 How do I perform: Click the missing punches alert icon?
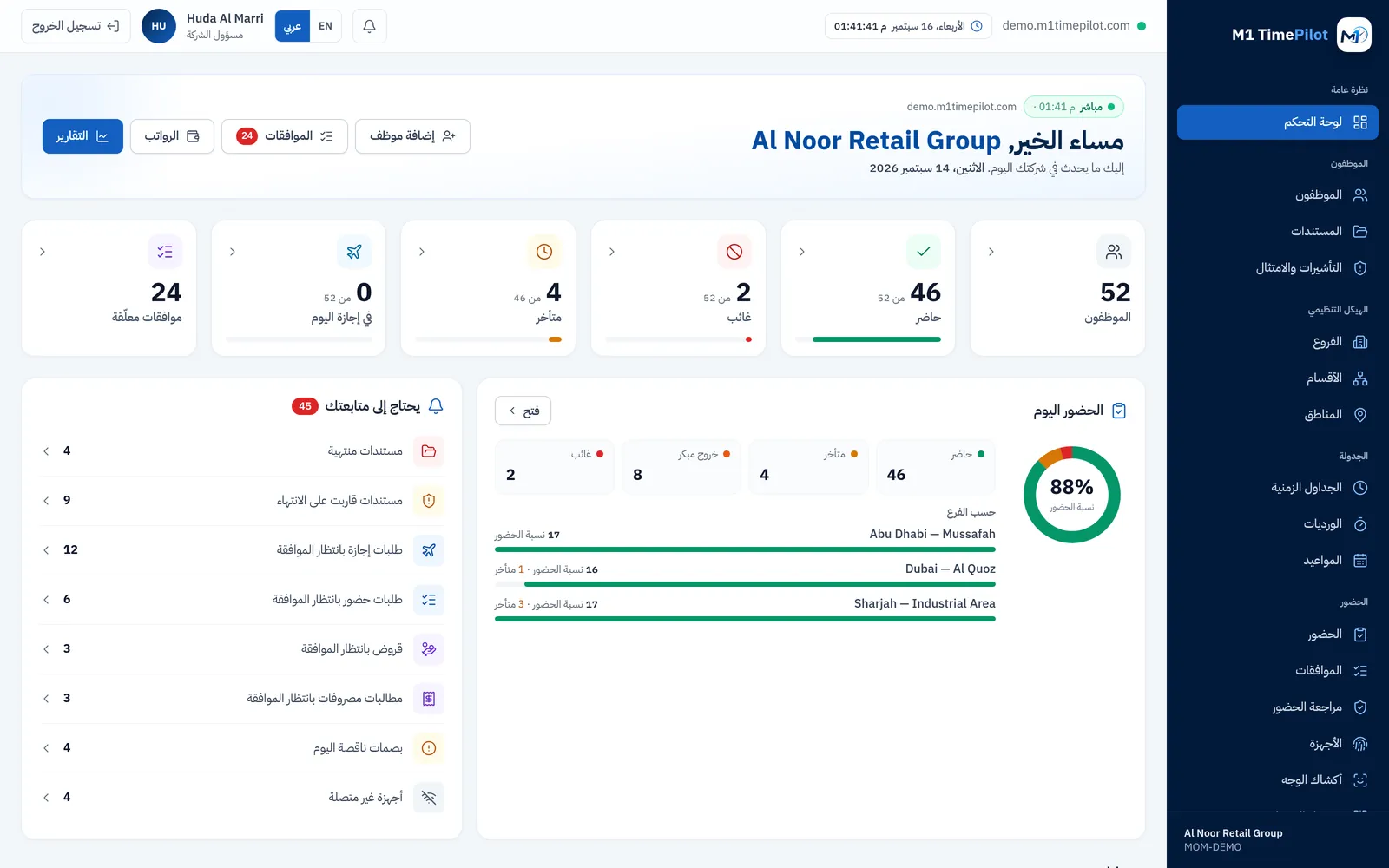click(429, 748)
